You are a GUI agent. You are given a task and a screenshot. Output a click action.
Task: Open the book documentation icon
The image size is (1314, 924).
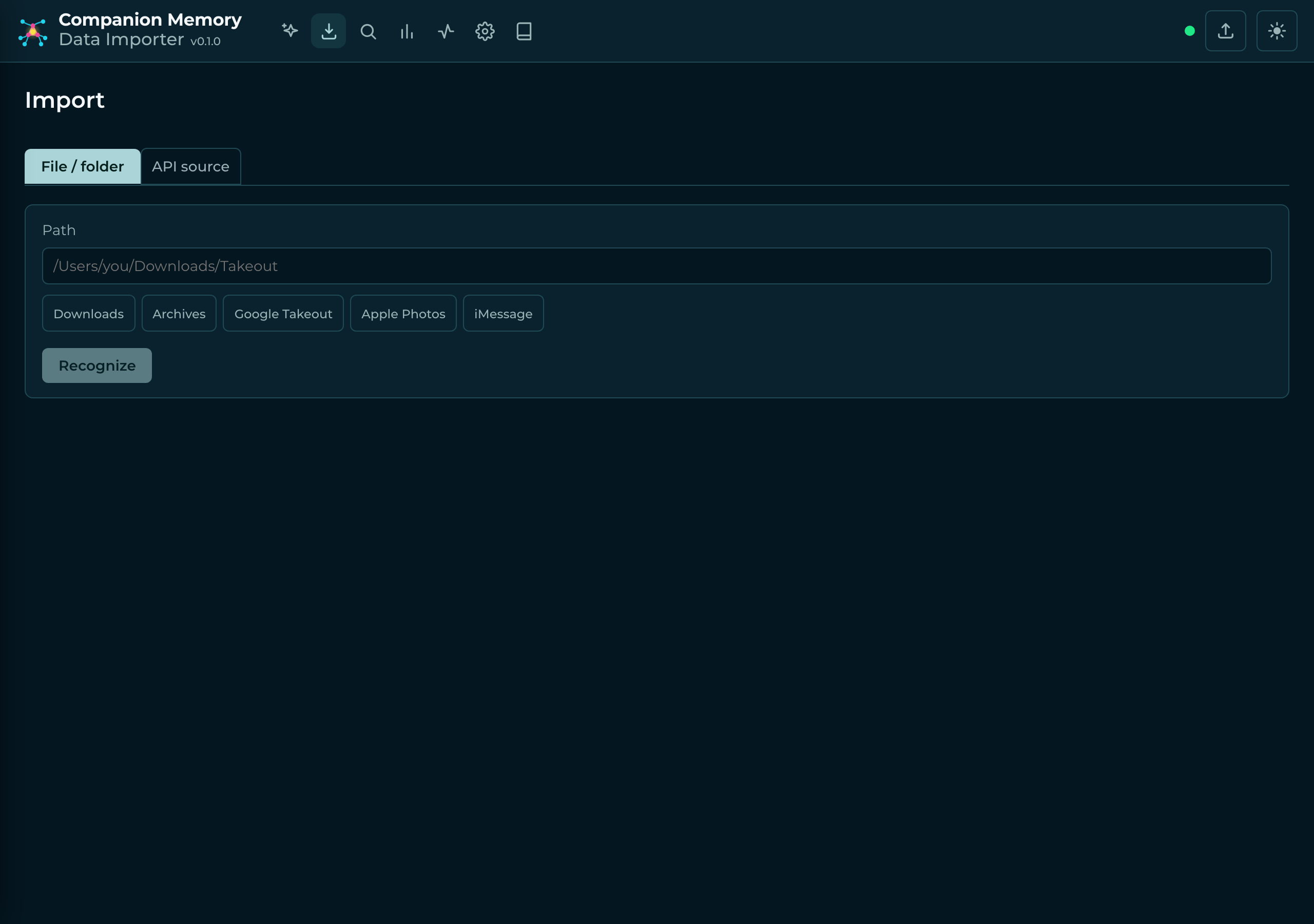pos(524,31)
